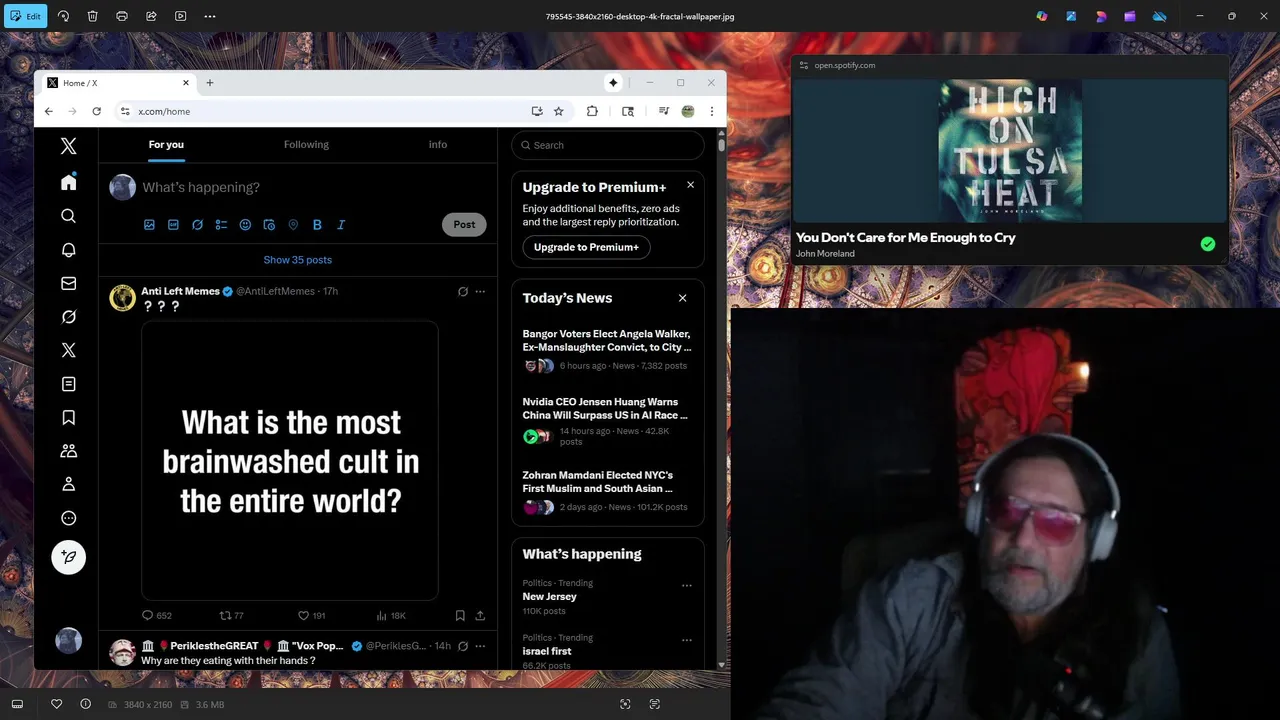Schedule the post with the calendar icon

[269, 225]
